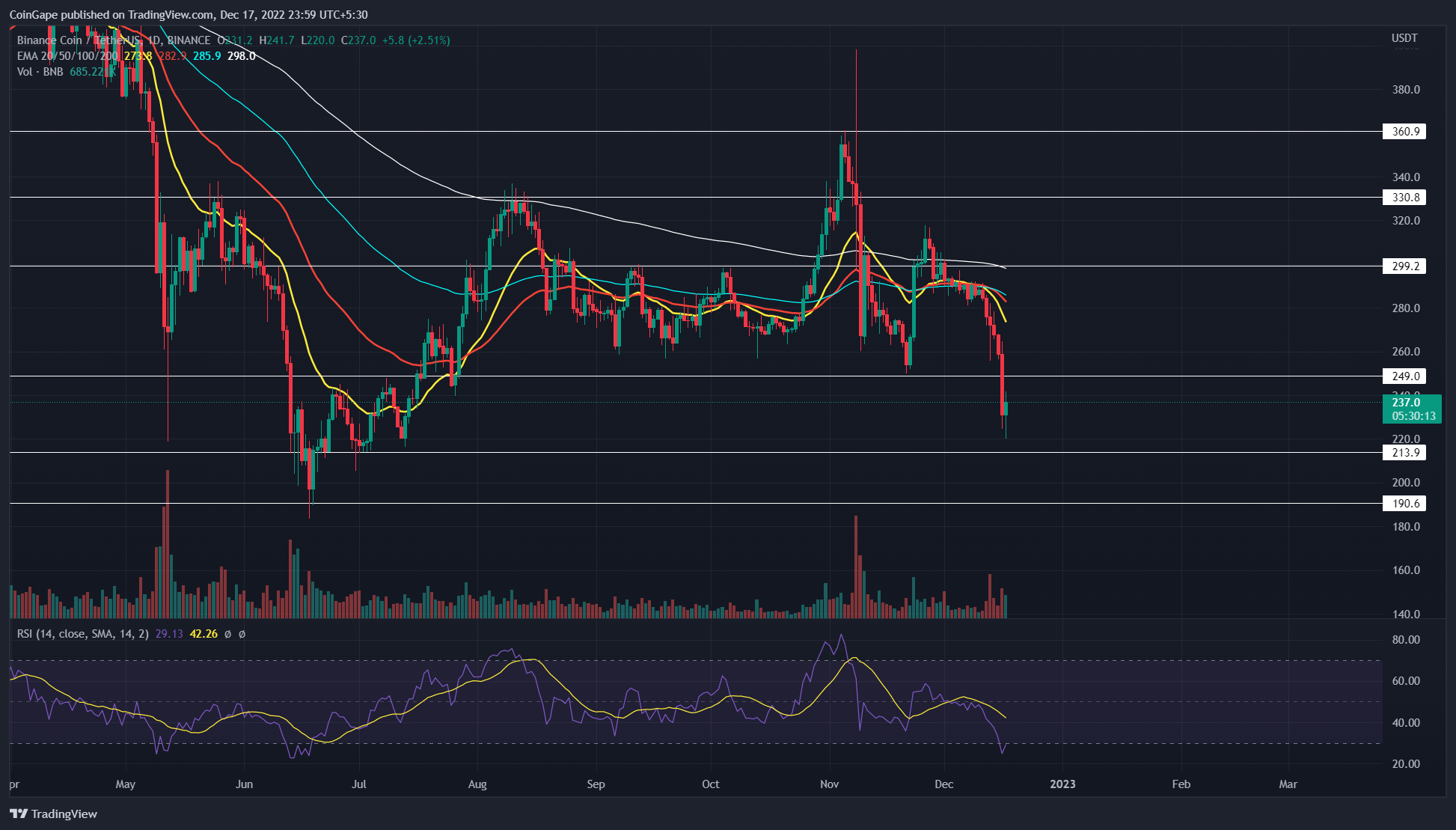
Task: Click the 190.6 horizontal line price label
Action: [1404, 504]
